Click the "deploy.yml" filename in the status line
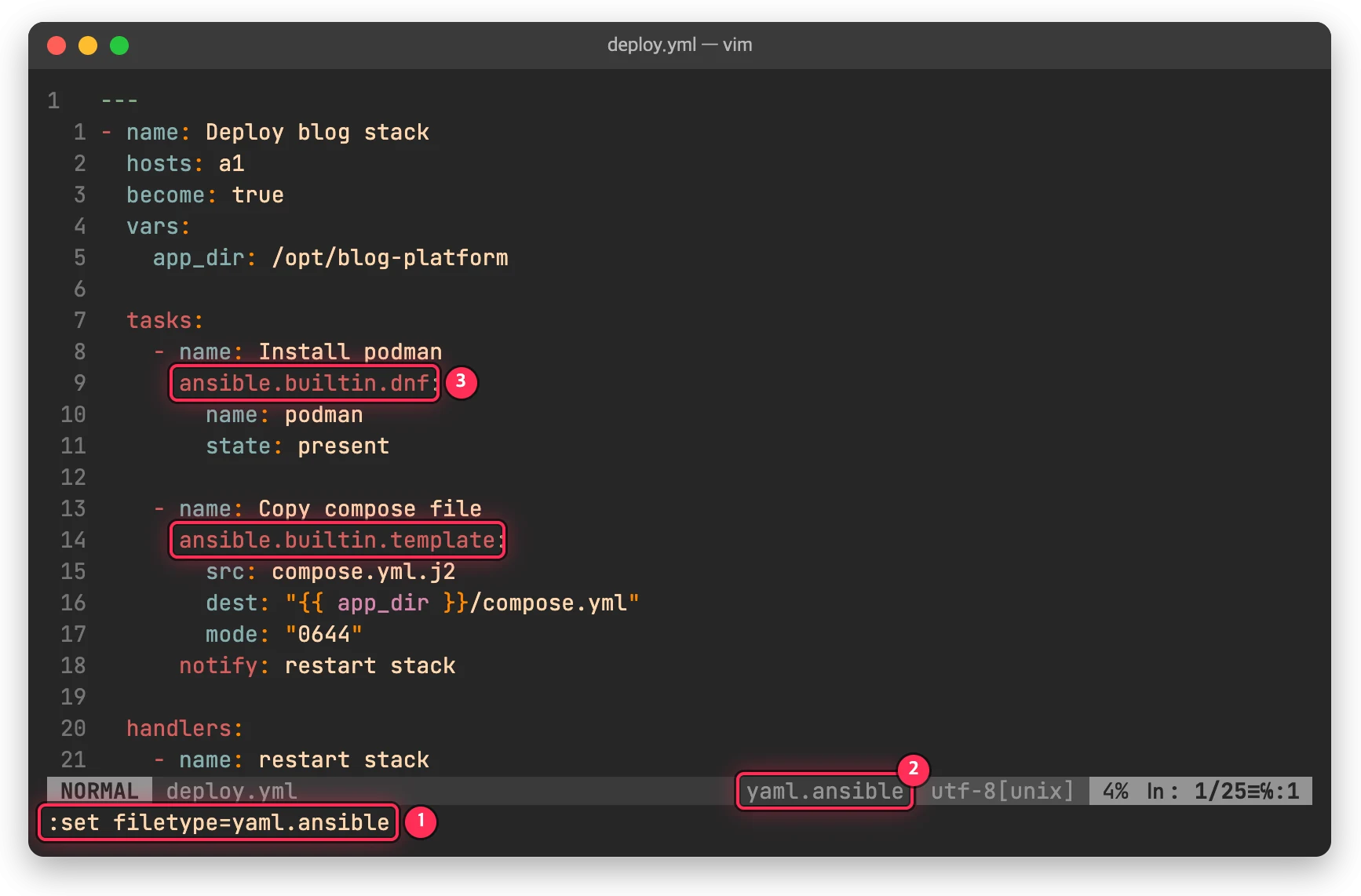Screen dimensions: 1361x896 (x=232, y=791)
